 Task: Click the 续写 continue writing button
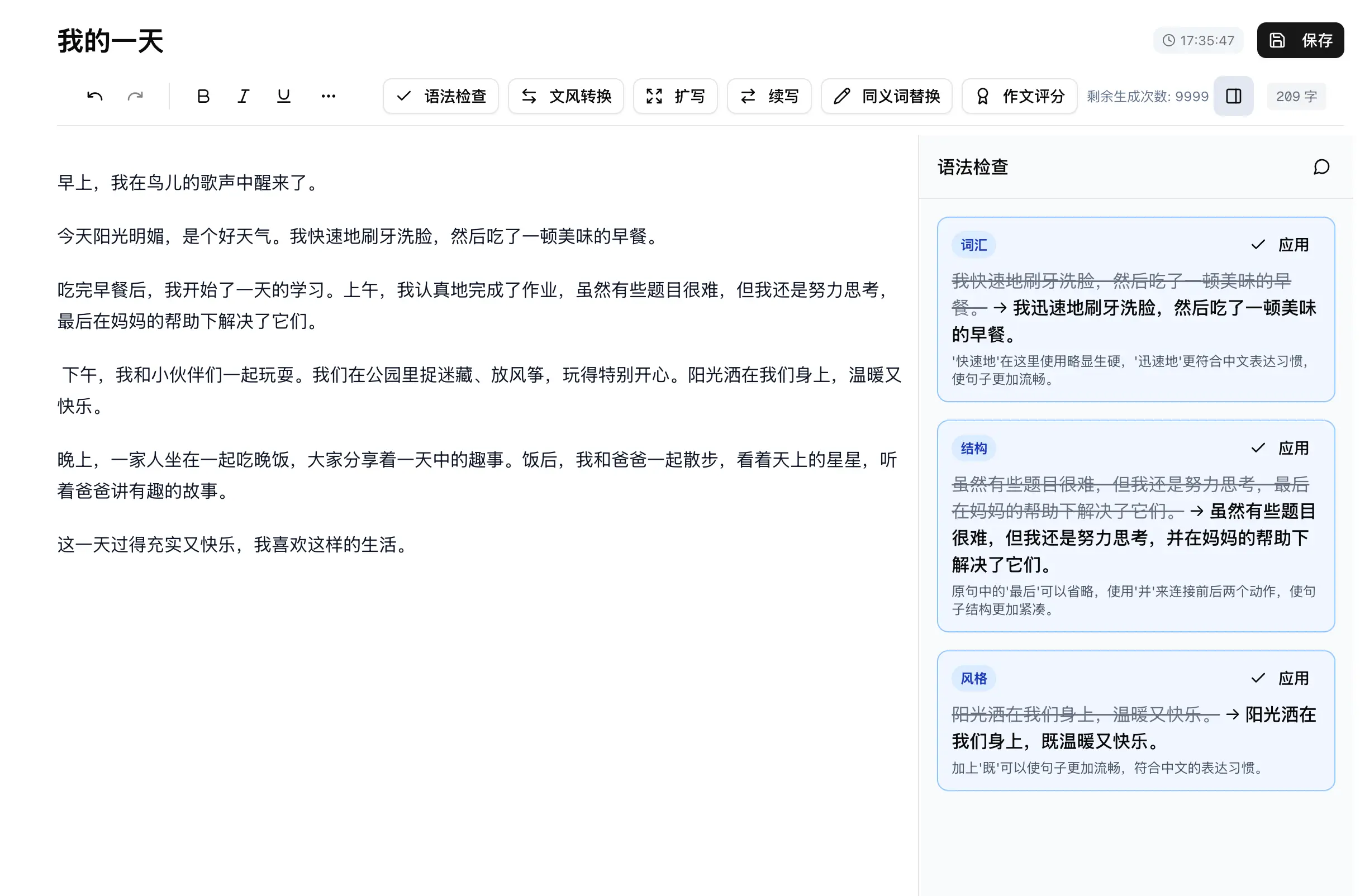click(x=769, y=96)
